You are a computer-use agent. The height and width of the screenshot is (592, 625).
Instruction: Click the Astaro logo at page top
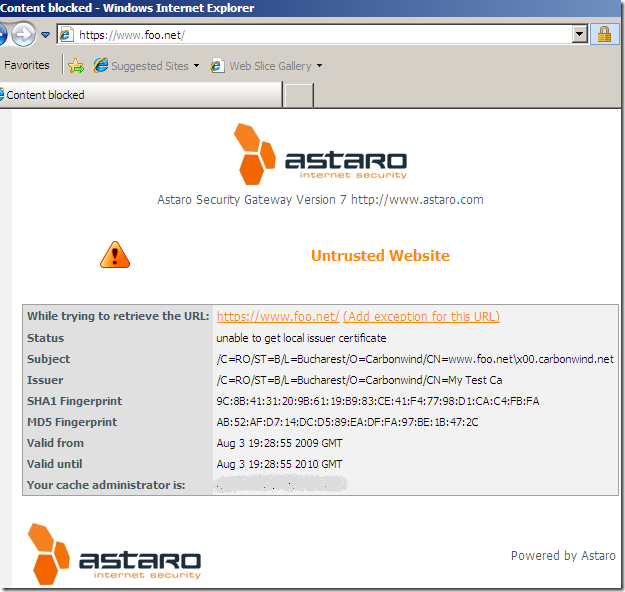click(320, 154)
